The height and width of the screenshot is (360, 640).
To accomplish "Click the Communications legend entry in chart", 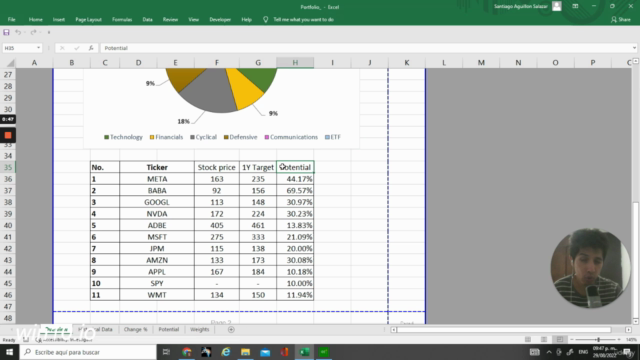I will coord(291,137).
